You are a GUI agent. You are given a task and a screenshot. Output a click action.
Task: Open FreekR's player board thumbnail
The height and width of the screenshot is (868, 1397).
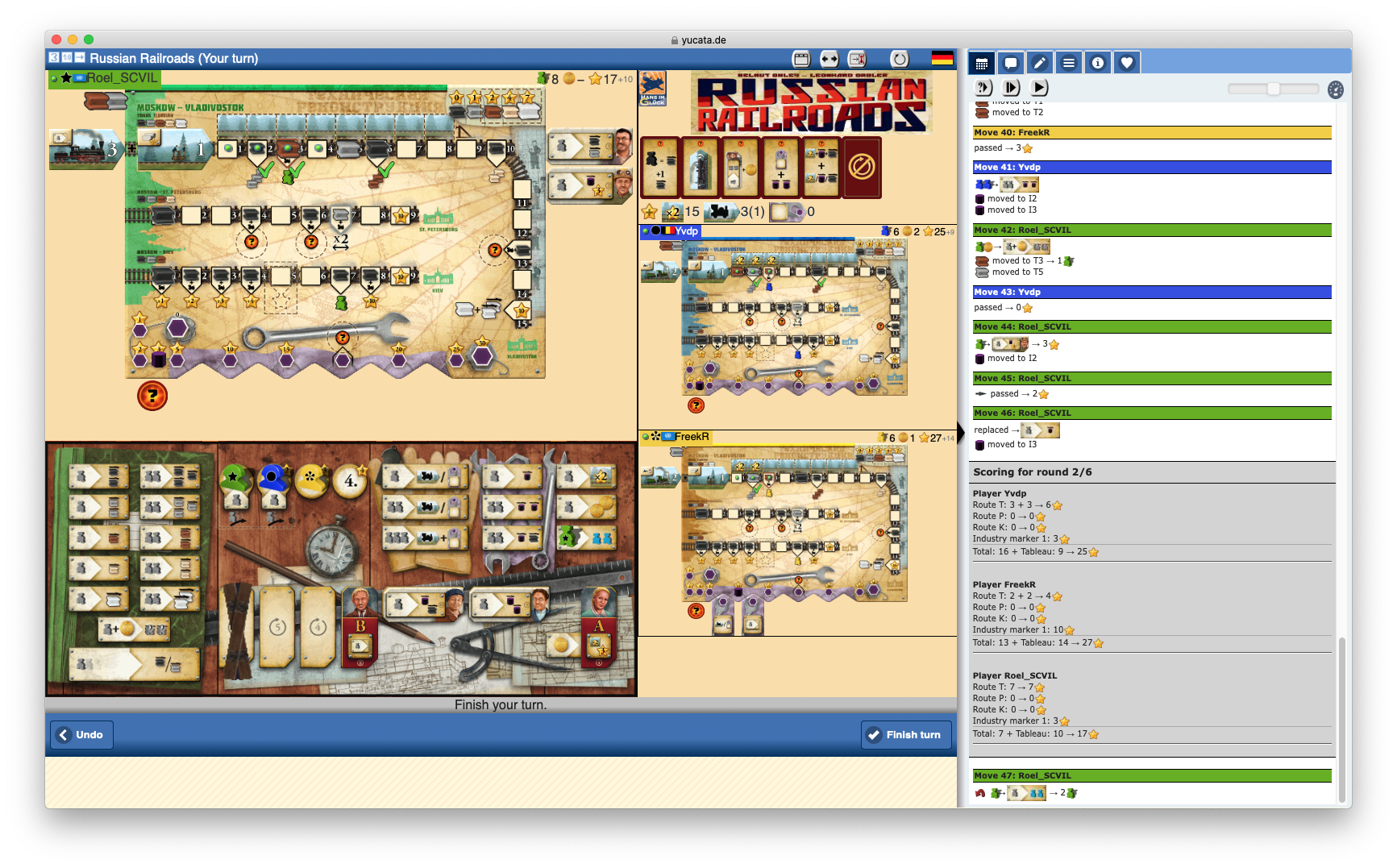794,524
